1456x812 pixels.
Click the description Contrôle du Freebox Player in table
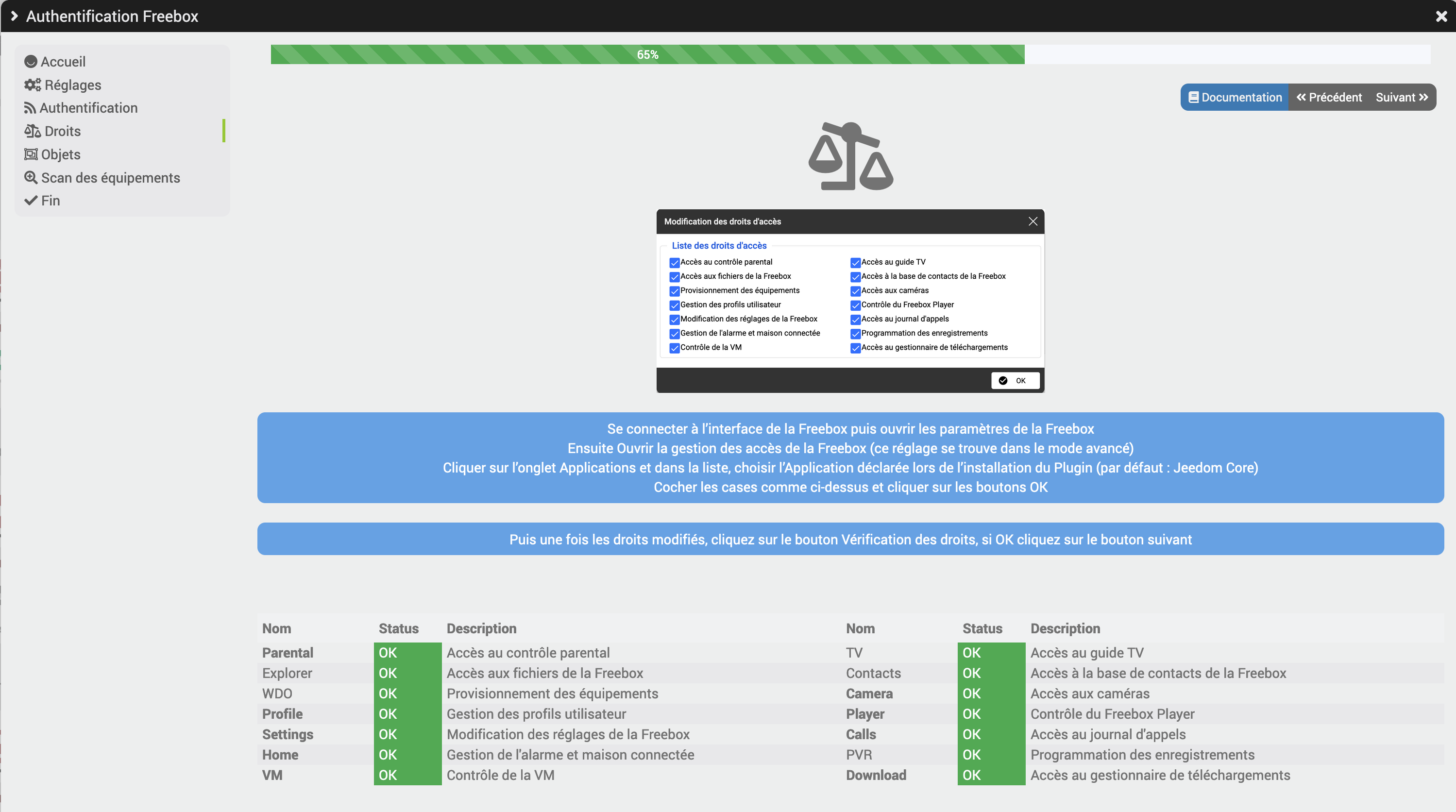click(x=1112, y=714)
